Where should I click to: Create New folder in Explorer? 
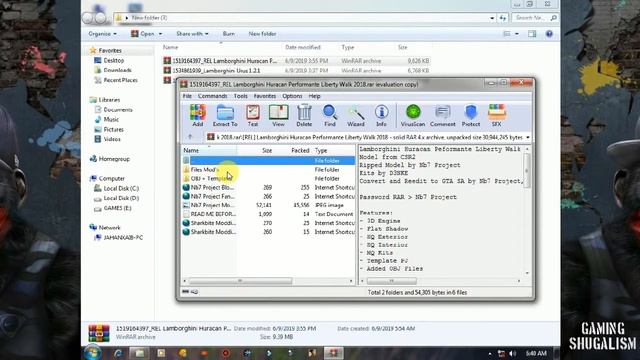[262, 33]
